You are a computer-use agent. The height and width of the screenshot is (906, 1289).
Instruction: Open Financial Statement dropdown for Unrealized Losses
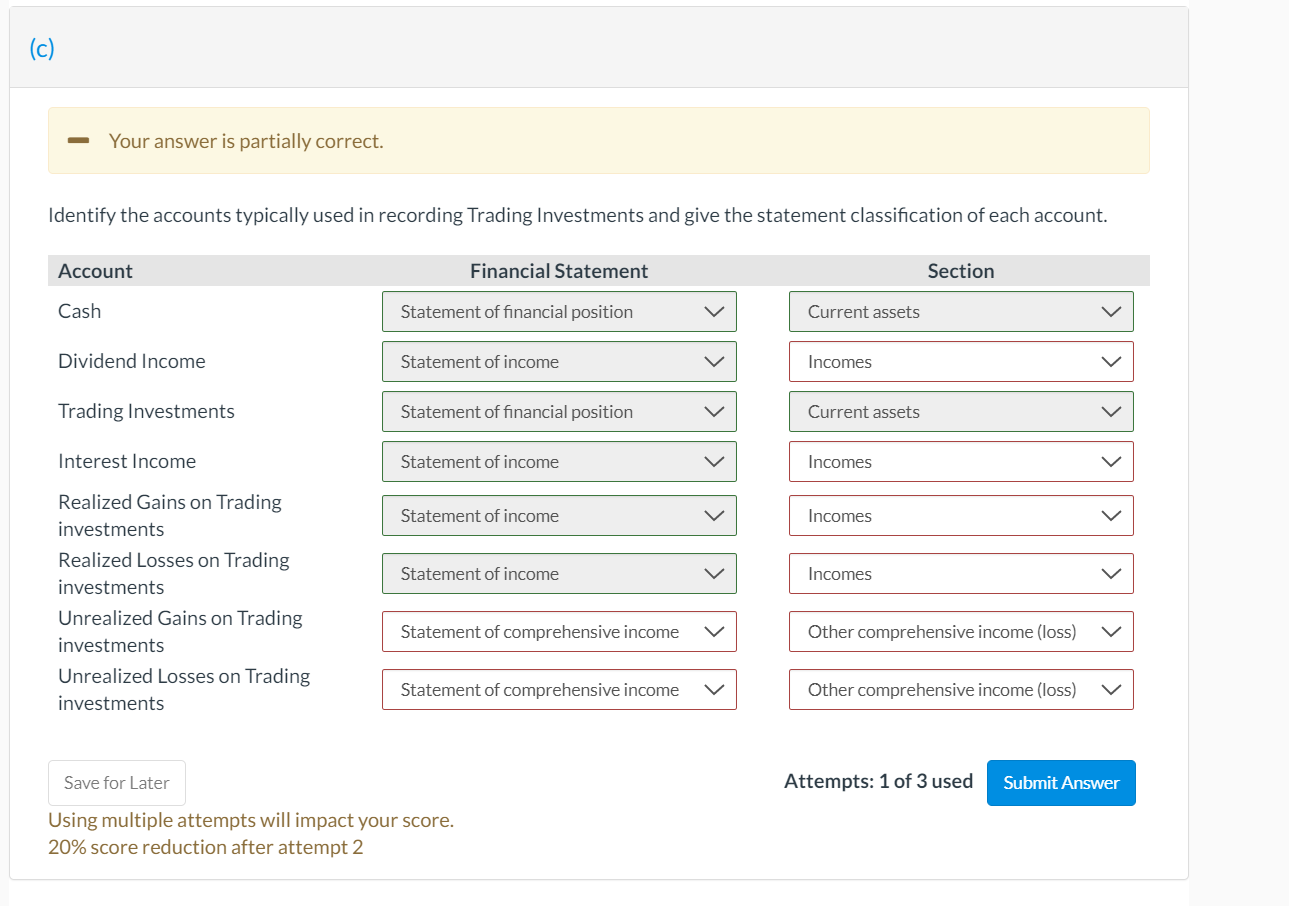tap(559, 689)
